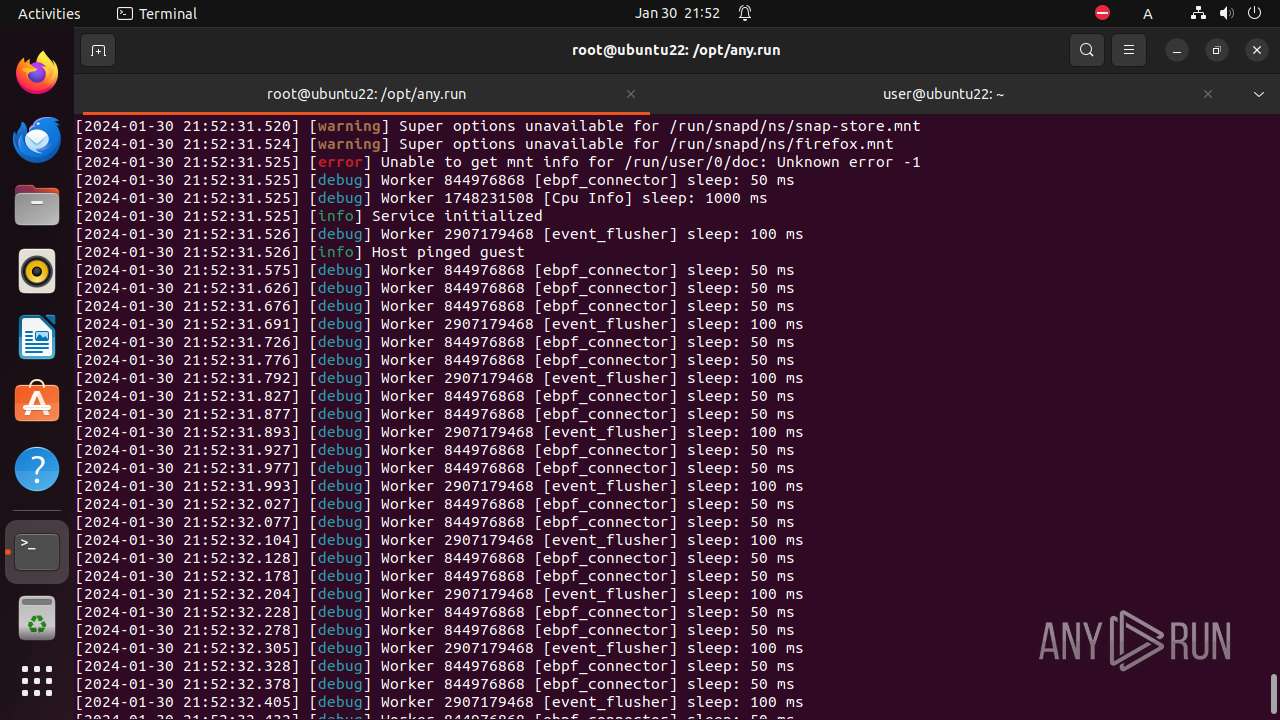Click the 'Unknown error -1' text
Viewport: 1280px width, 720px height.
coord(849,162)
